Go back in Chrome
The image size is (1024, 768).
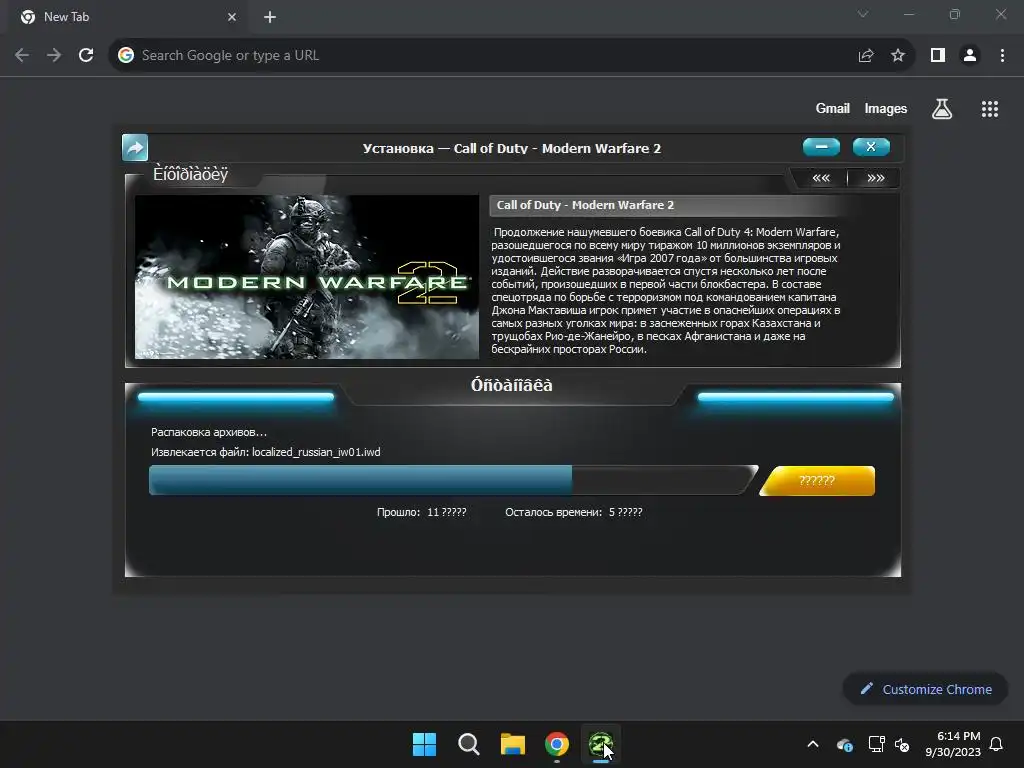pos(22,56)
